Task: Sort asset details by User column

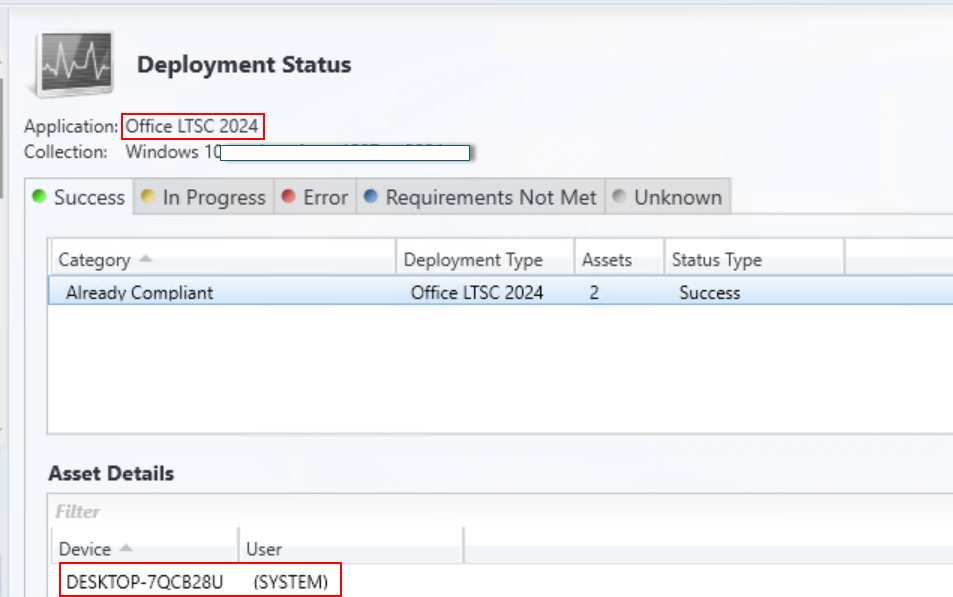Action: point(264,549)
